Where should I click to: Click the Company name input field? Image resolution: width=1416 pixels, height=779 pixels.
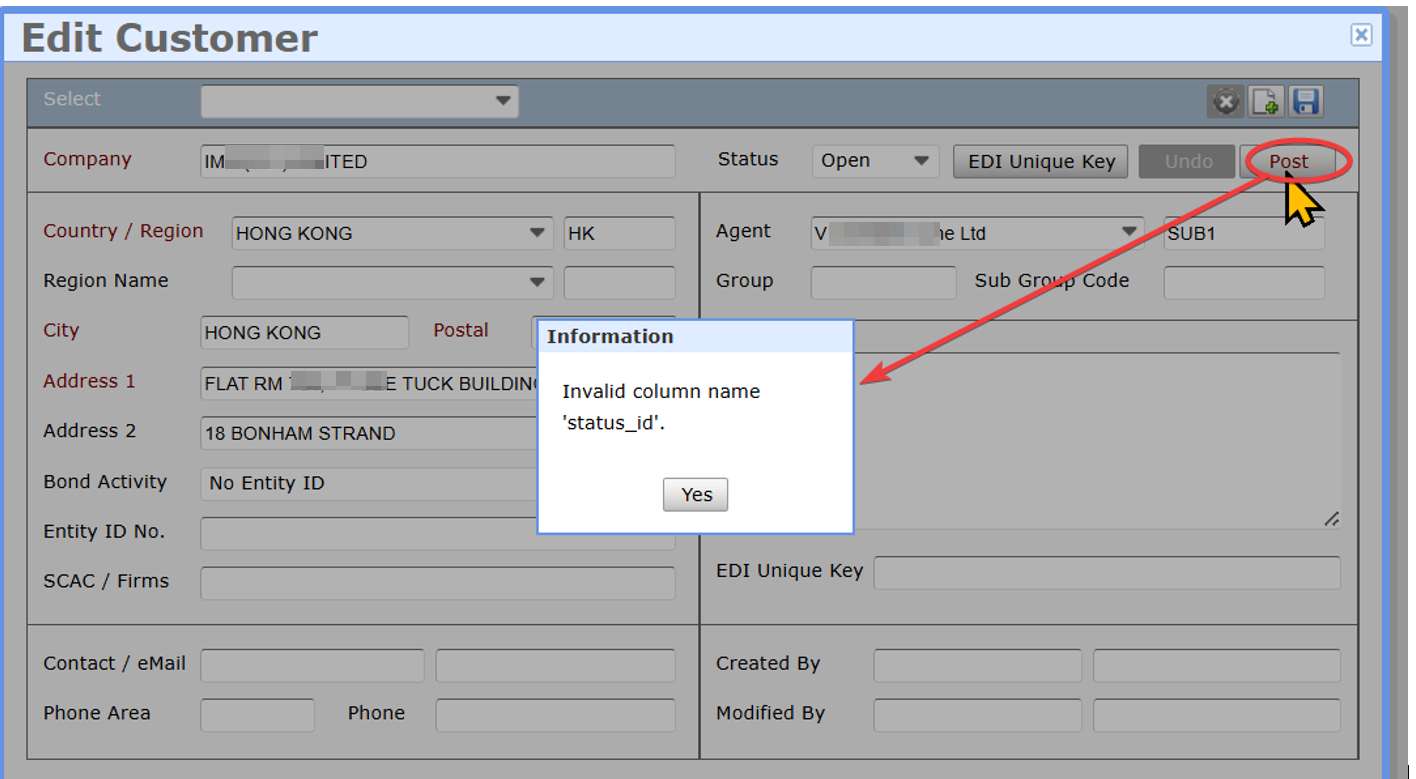pos(438,161)
